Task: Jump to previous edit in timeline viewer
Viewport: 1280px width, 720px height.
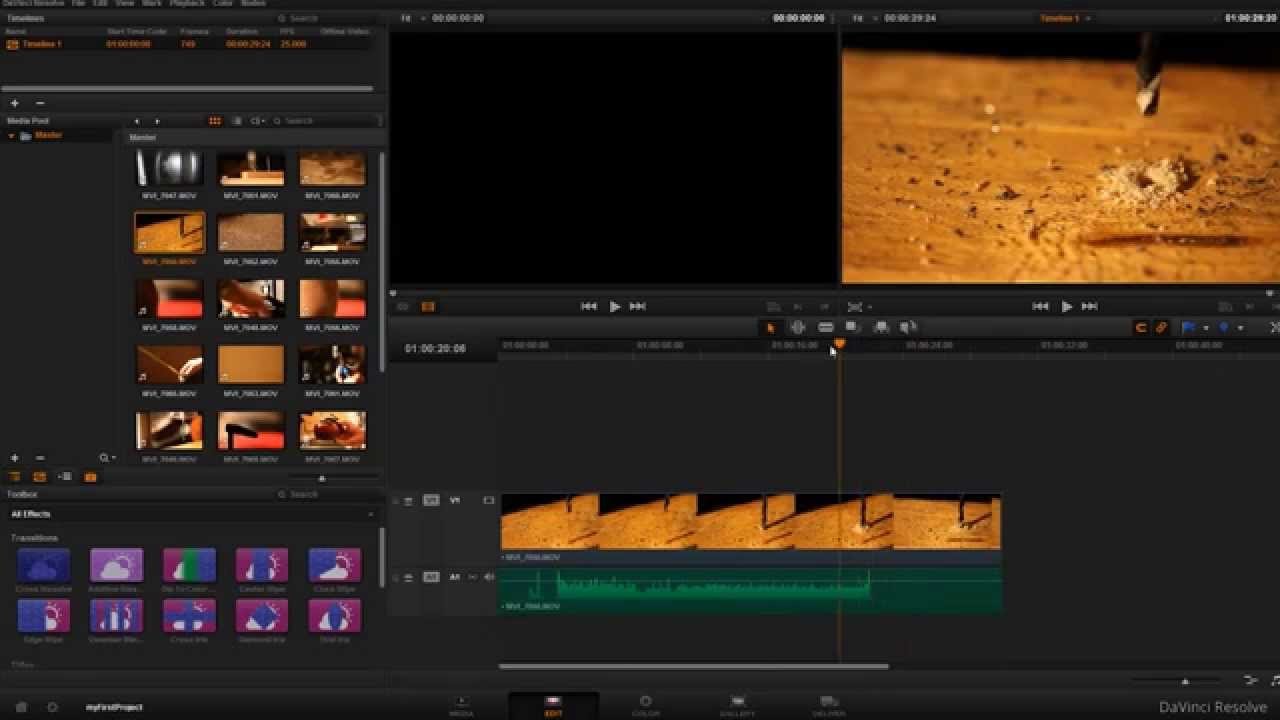Action: point(1040,307)
